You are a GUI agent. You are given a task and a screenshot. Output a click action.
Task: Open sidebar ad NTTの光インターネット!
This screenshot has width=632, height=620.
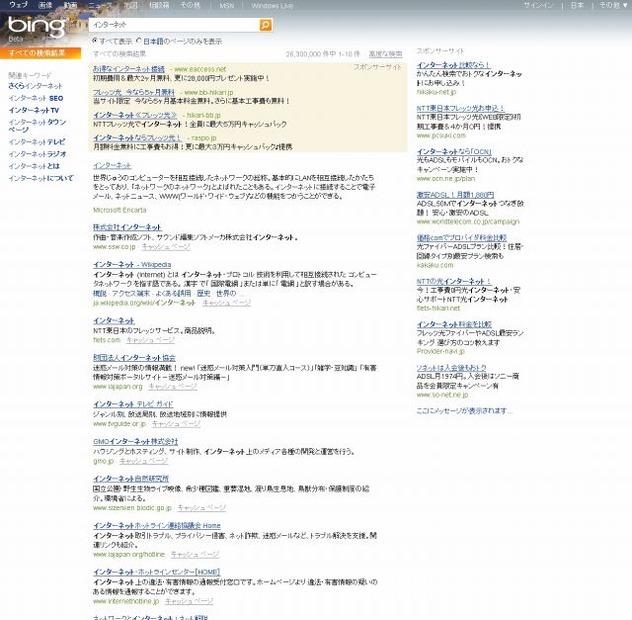454,281
